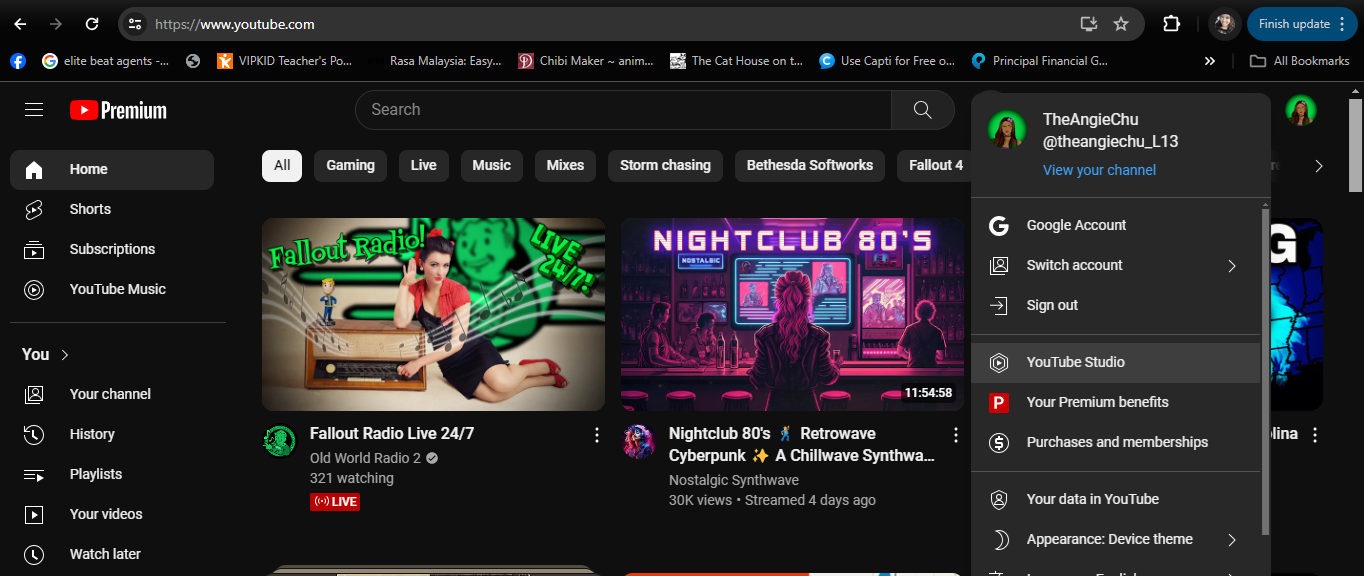Open options for Nightclub 80's video

pyautogui.click(x=956, y=435)
